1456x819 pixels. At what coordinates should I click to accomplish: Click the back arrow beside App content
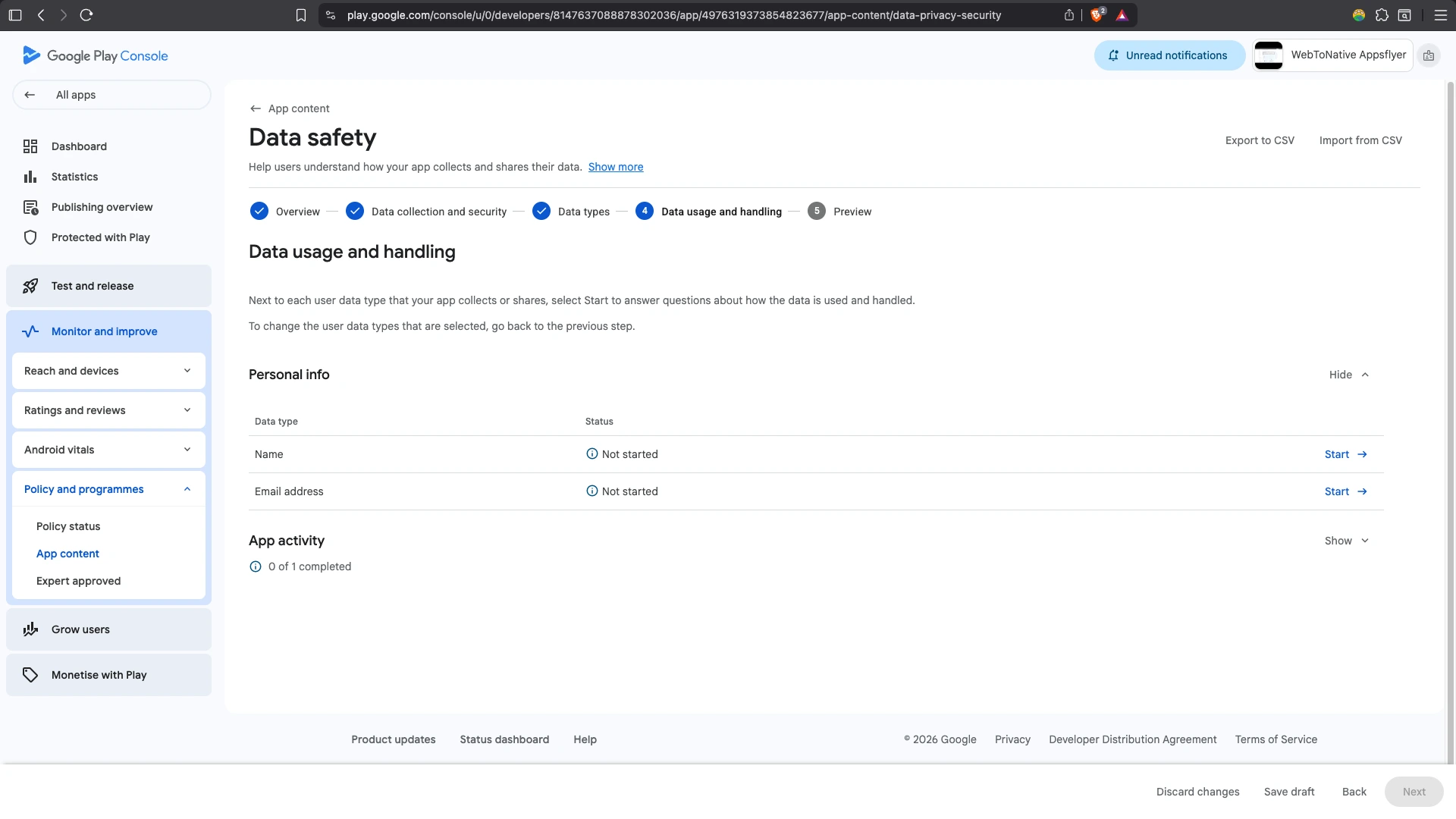(256, 108)
